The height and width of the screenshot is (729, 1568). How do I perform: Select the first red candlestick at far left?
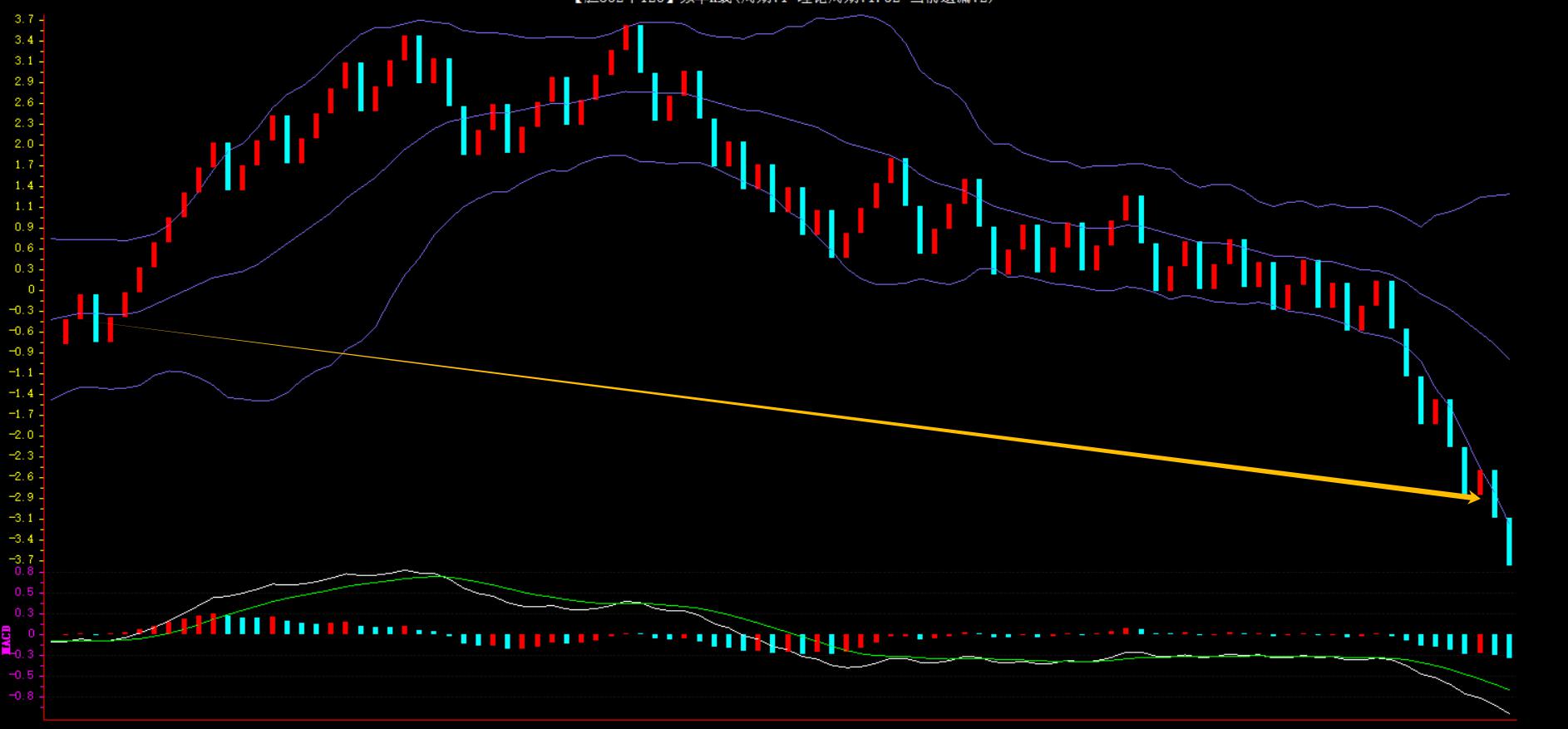[x=66, y=331]
